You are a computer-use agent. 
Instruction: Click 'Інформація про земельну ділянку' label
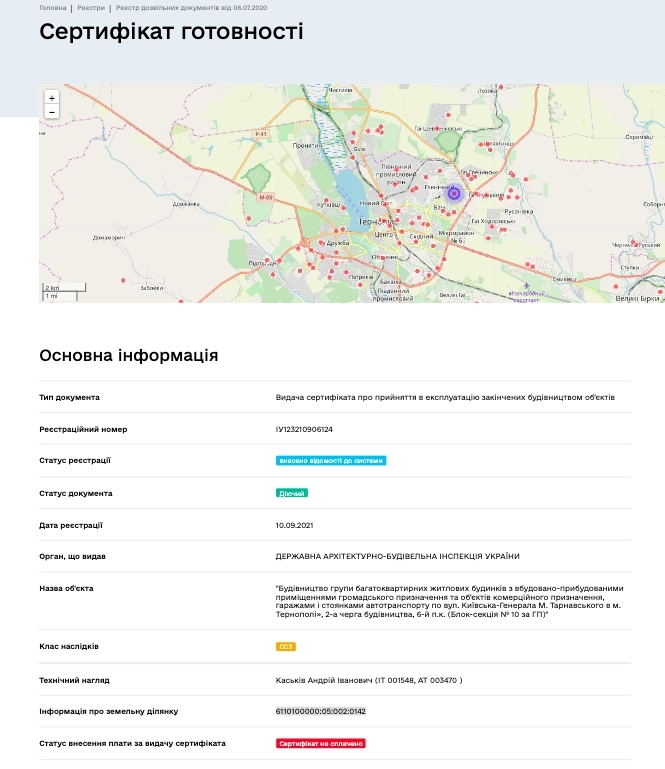tap(108, 711)
